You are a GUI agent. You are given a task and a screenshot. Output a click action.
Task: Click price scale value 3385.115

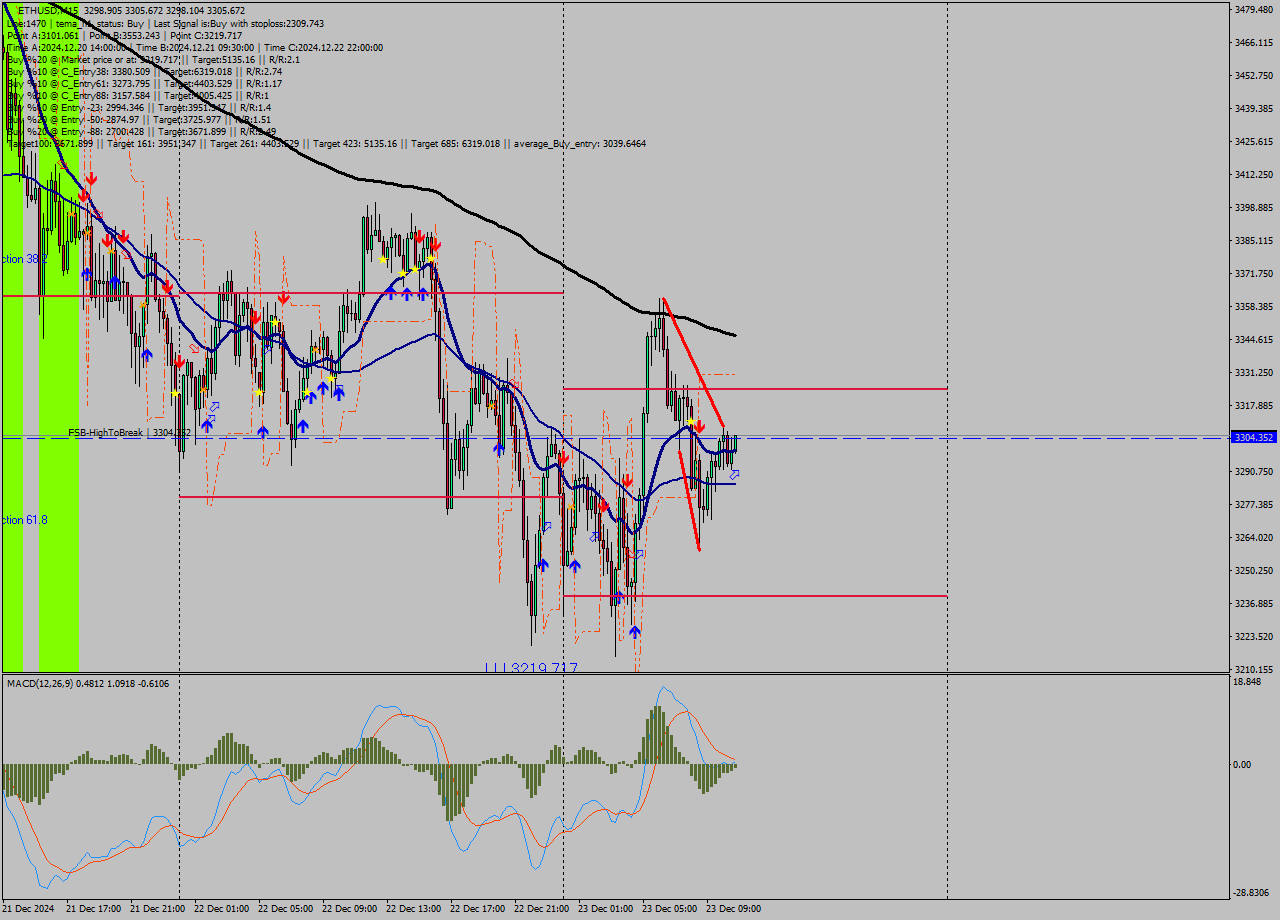pyautogui.click(x=1253, y=240)
